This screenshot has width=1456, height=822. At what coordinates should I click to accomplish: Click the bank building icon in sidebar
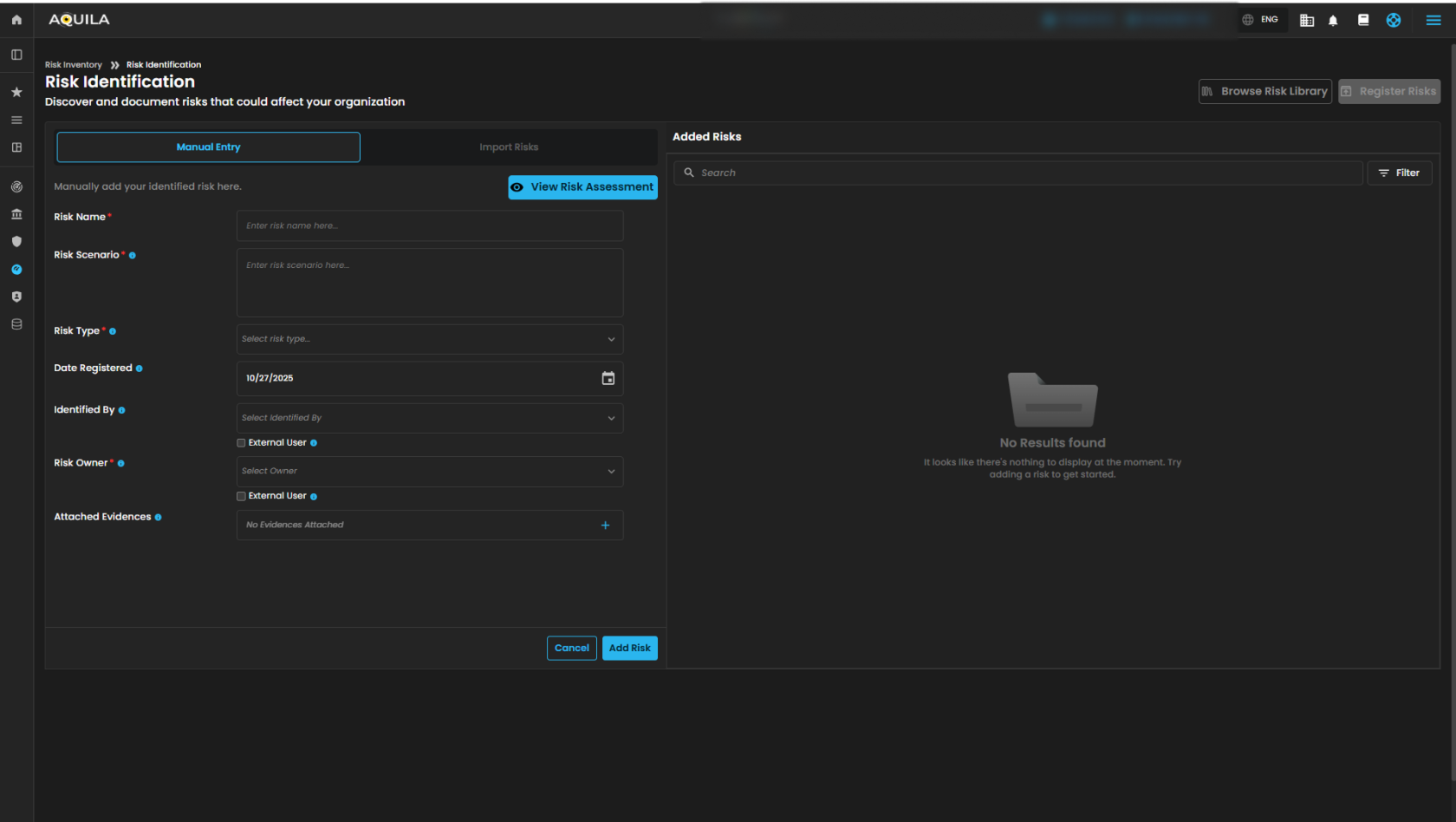click(x=16, y=214)
